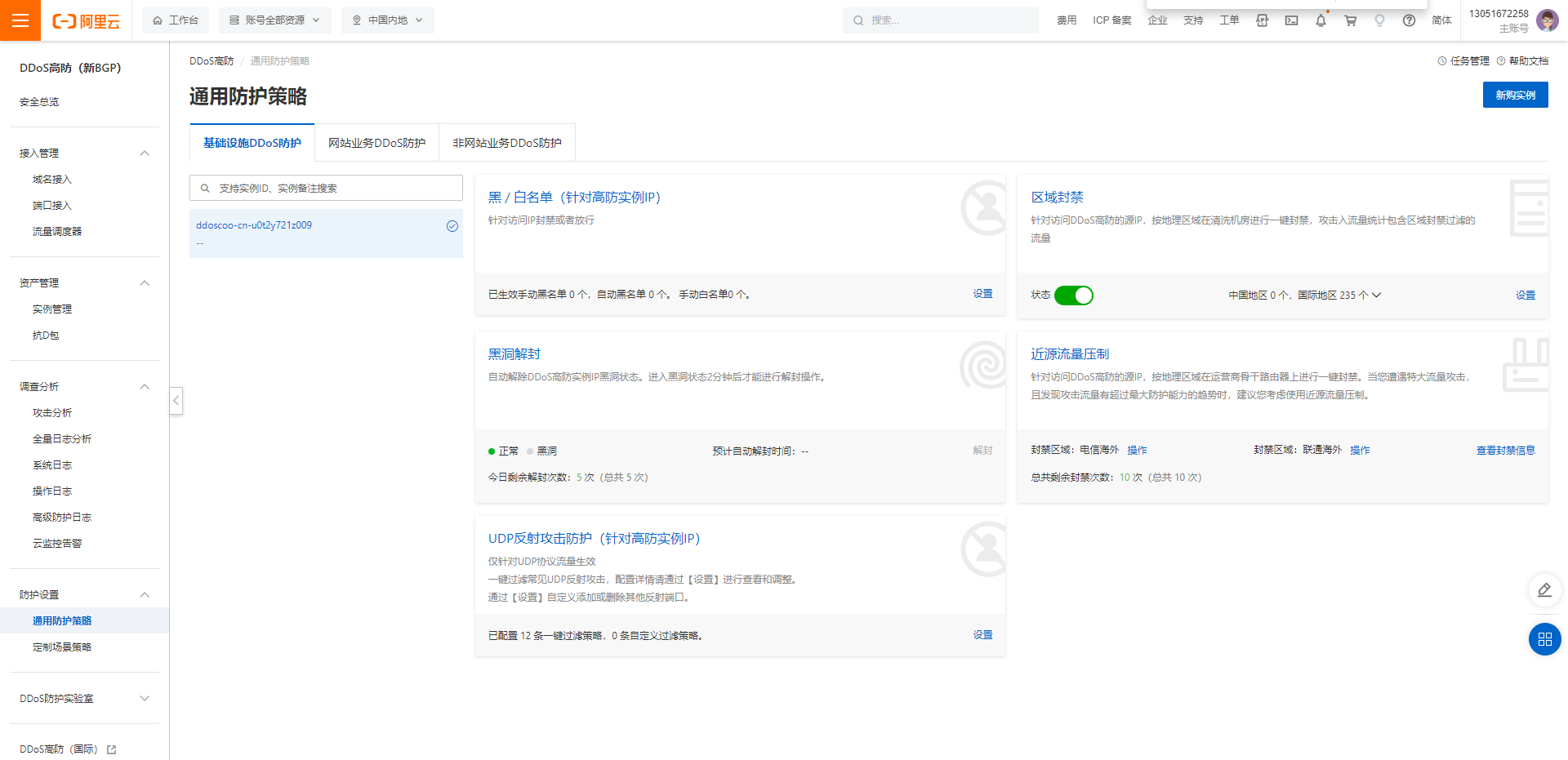Open the app download icon in header
The width and height of the screenshot is (1568, 760).
1262,20
